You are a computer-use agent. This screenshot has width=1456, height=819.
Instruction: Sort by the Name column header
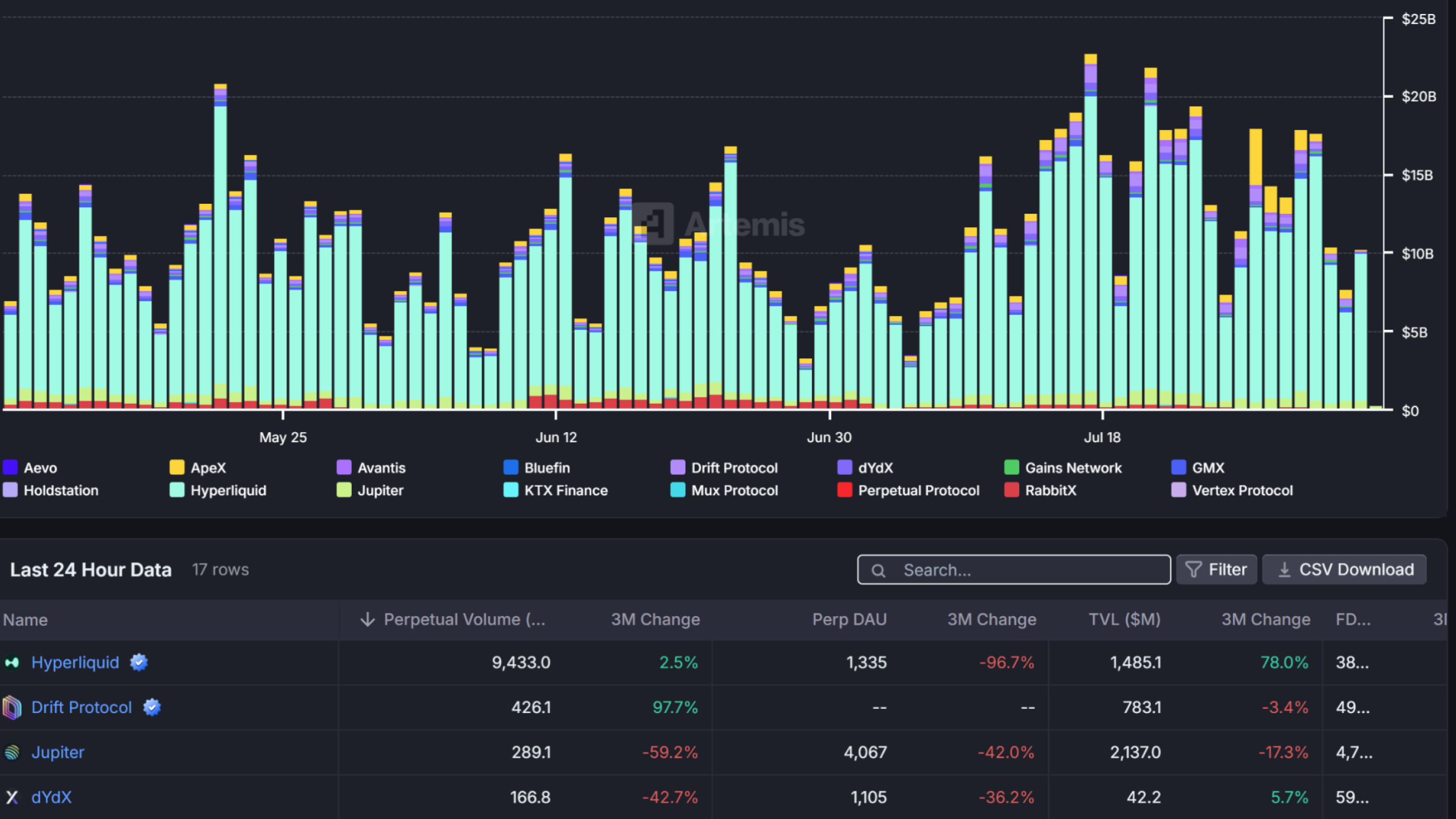click(x=25, y=620)
